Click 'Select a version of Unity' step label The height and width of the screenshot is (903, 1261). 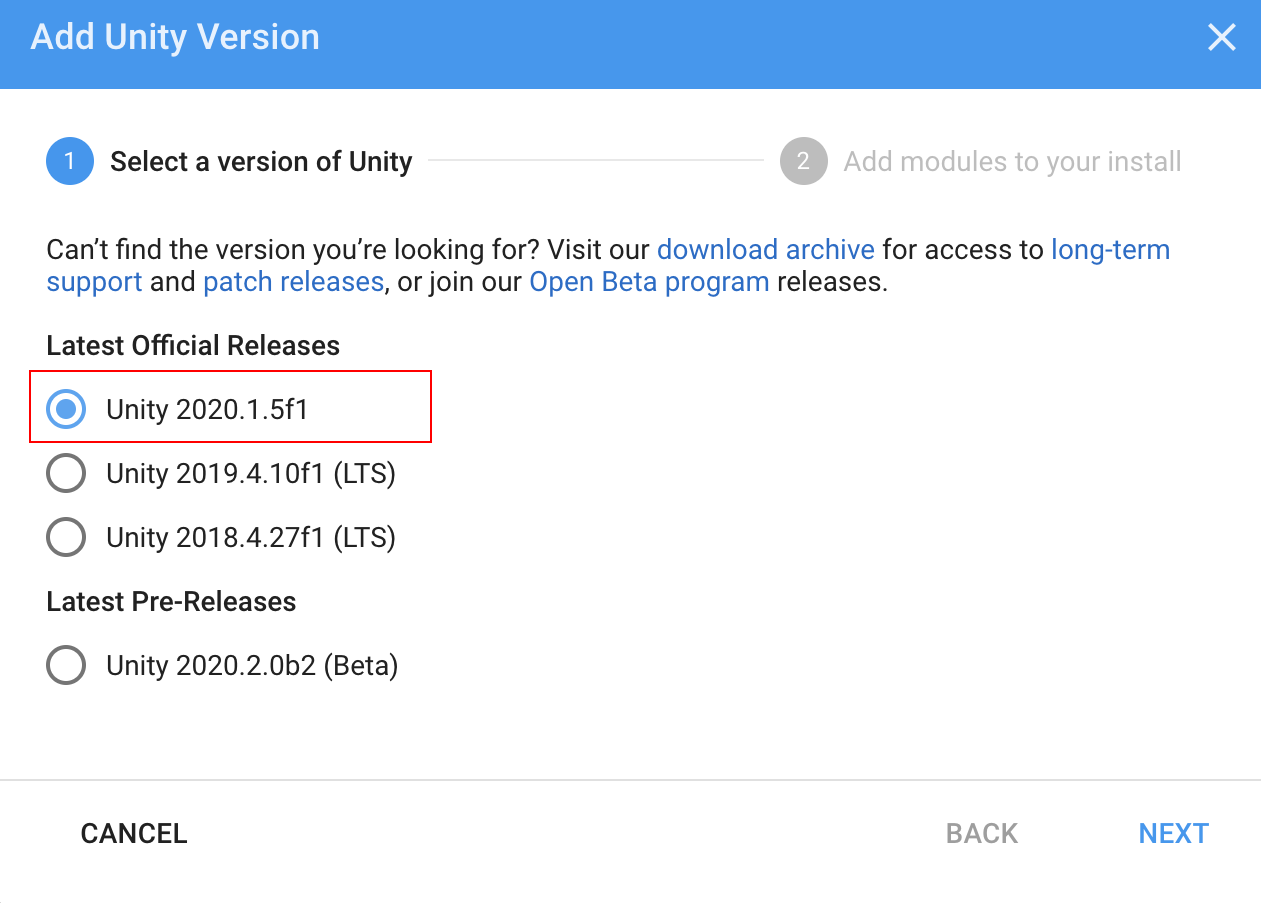261,162
